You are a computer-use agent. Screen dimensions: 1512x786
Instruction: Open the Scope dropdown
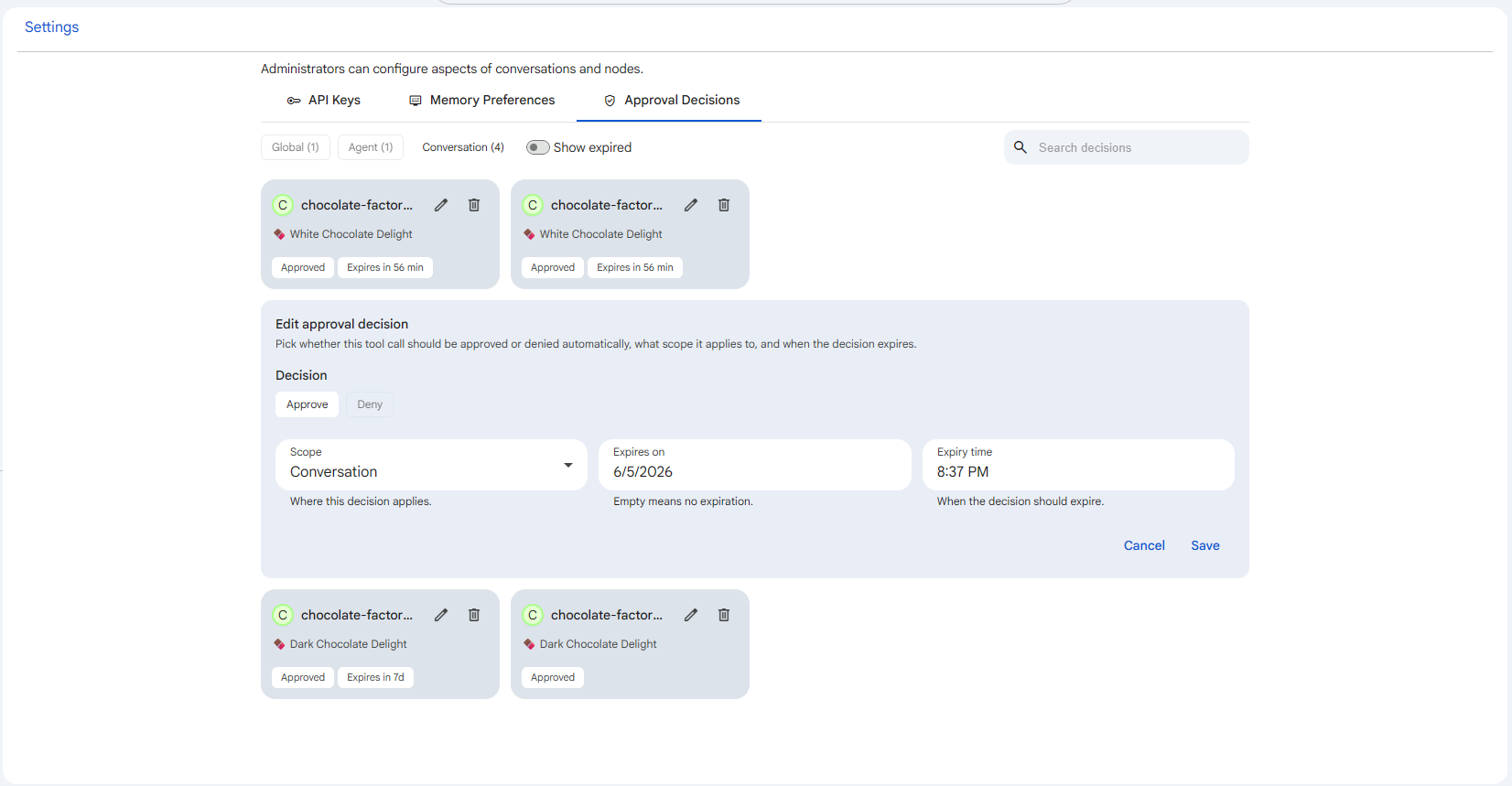431,465
